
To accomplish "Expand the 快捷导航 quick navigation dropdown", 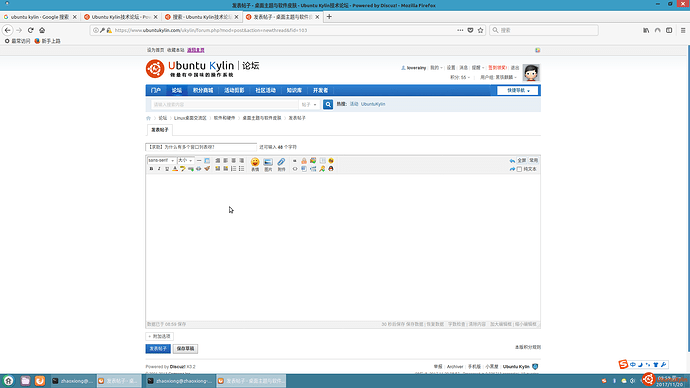I will click(x=518, y=90).
